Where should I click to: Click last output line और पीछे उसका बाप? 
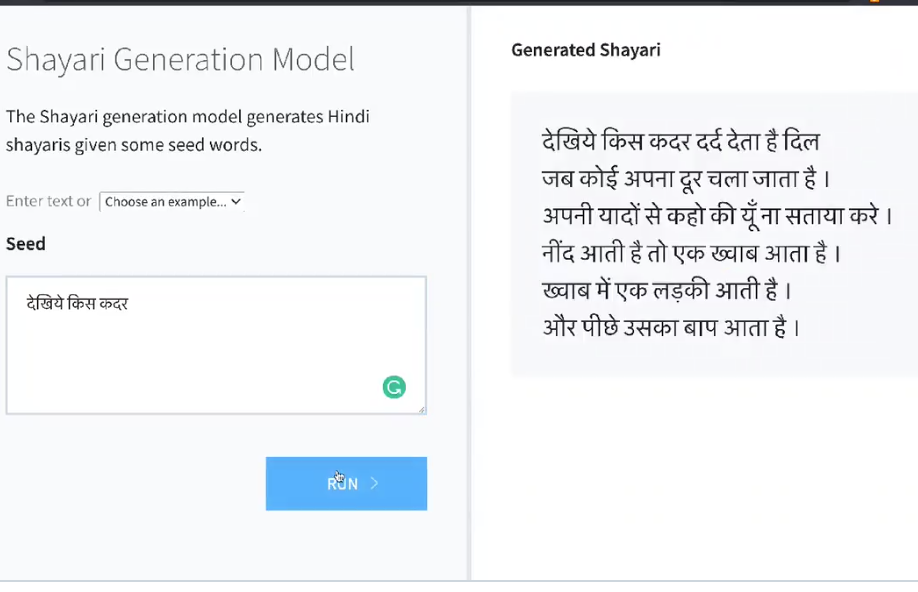671,328
